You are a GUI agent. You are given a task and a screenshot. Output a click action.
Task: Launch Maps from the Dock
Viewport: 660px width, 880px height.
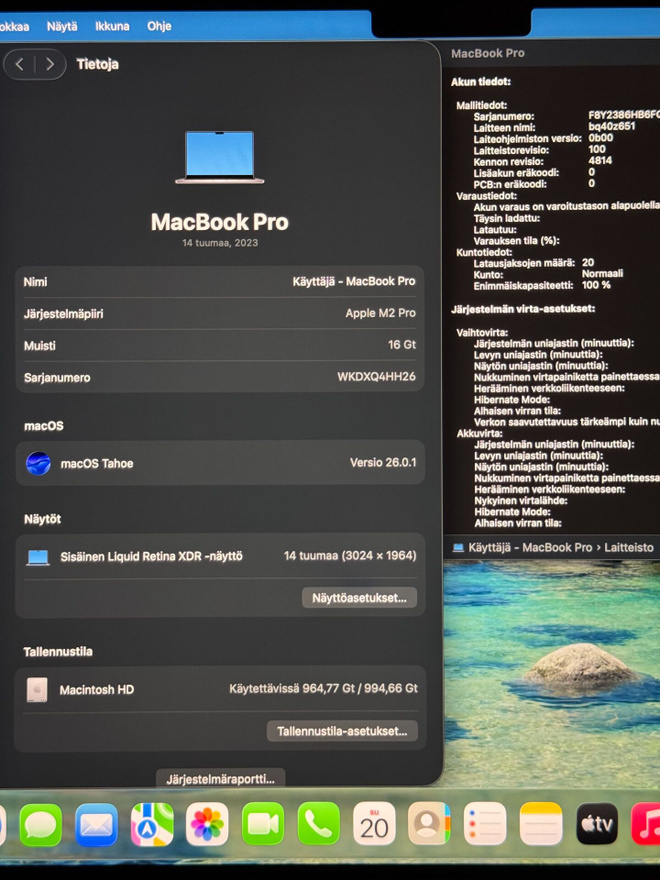click(152, 824)
